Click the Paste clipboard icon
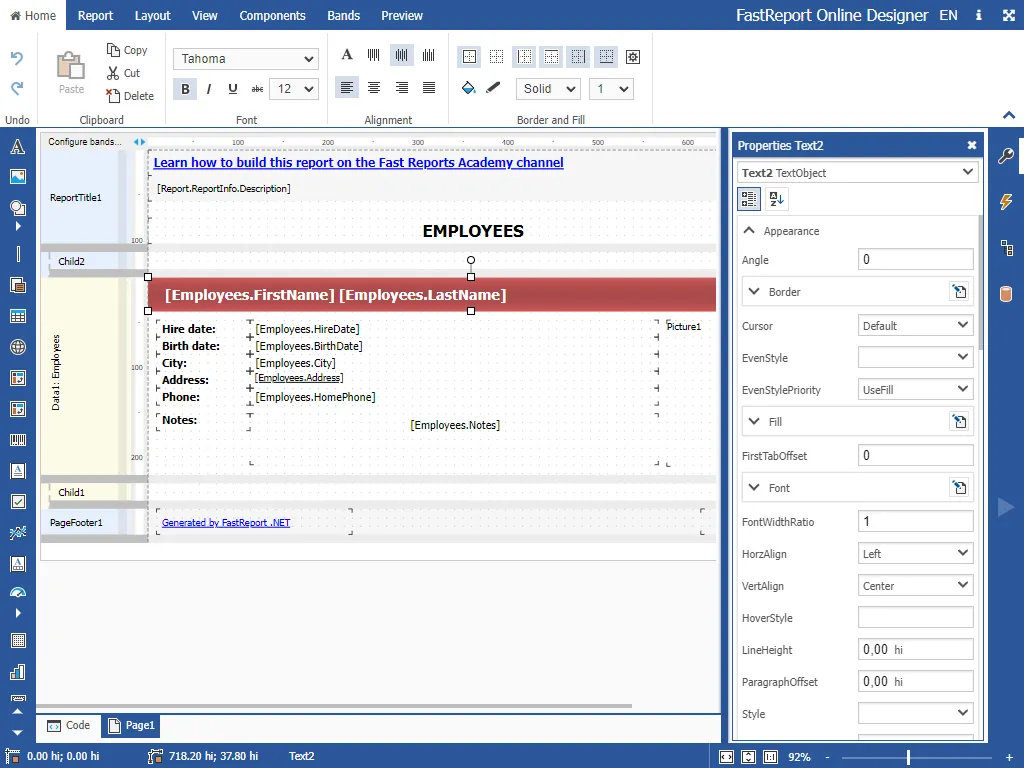 (x=71, y=65)
